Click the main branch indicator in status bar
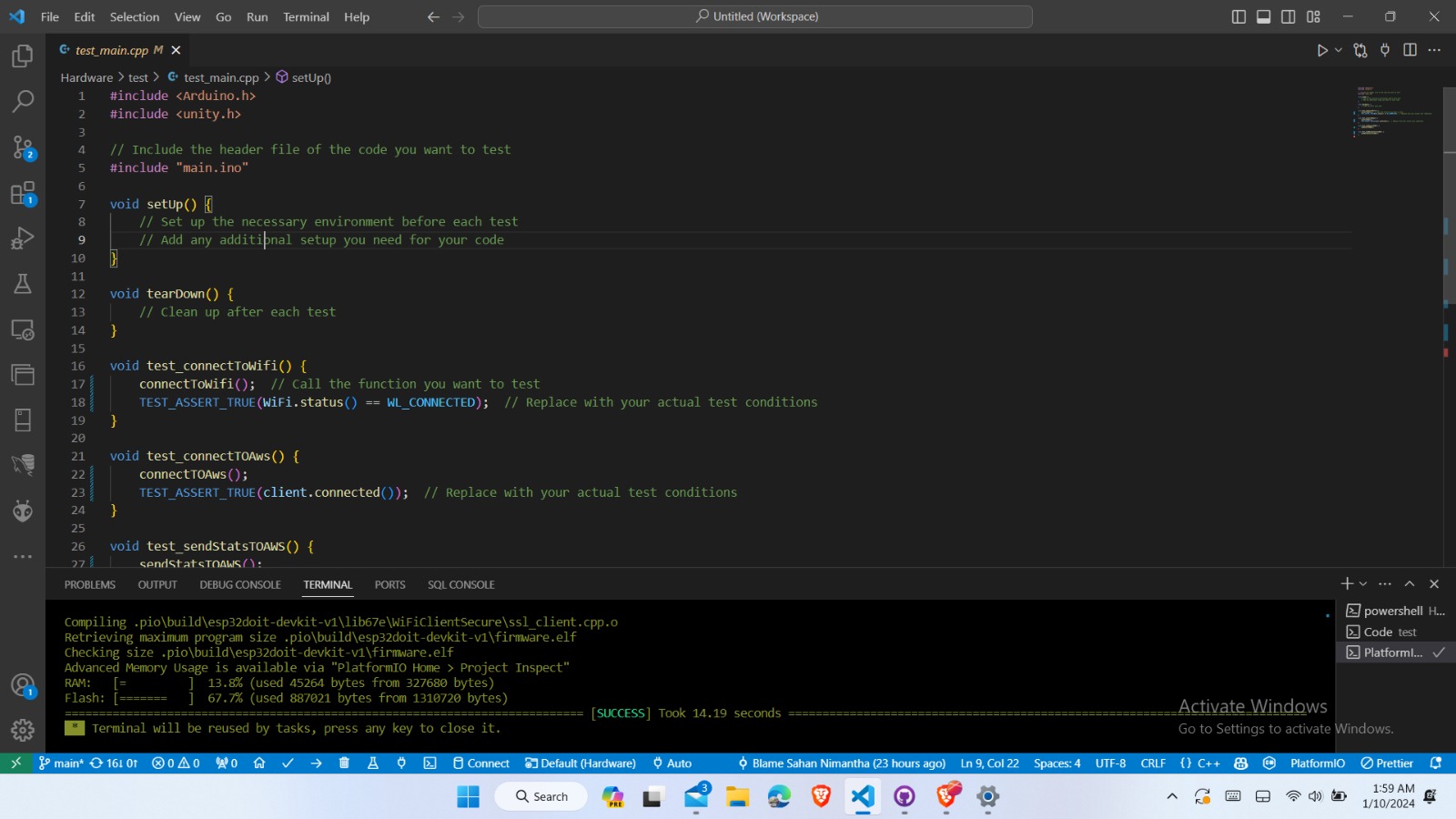 coord(61,763)
